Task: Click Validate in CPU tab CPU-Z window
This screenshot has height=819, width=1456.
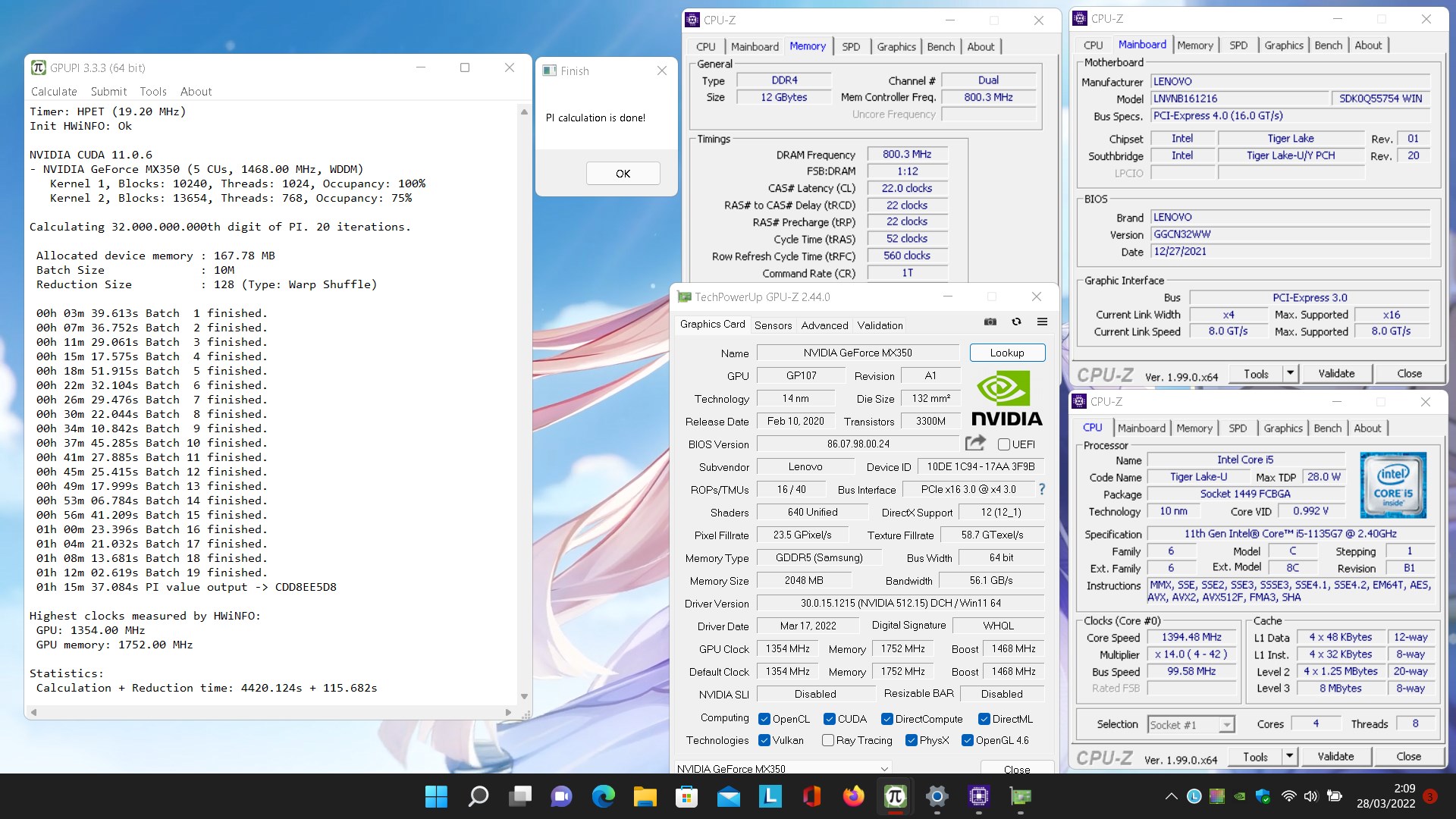Action: 1335,756
